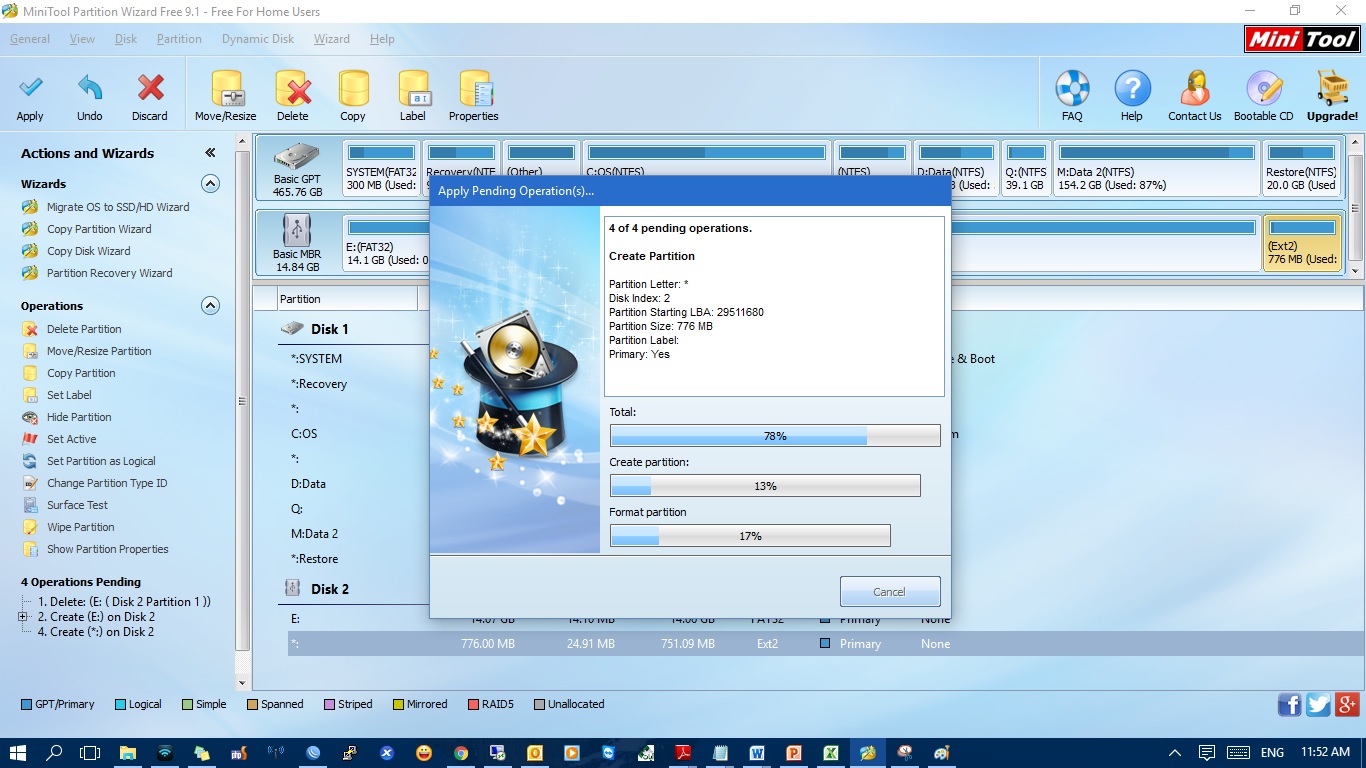Click the Upgrade shopping cart icon

pyautogui.click(x=1332, y=88)
